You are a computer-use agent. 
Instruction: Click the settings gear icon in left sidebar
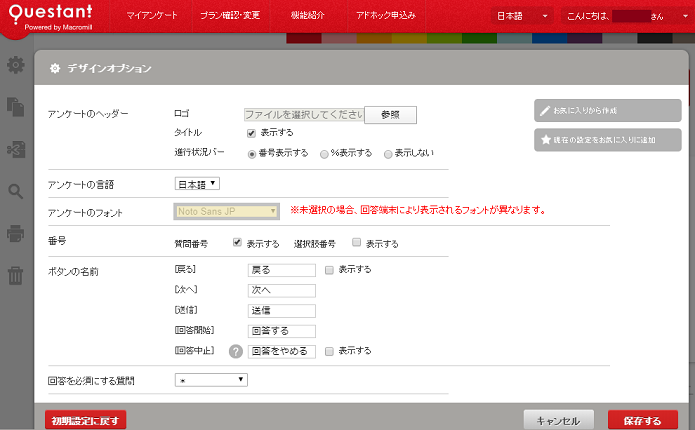(15, 65)
